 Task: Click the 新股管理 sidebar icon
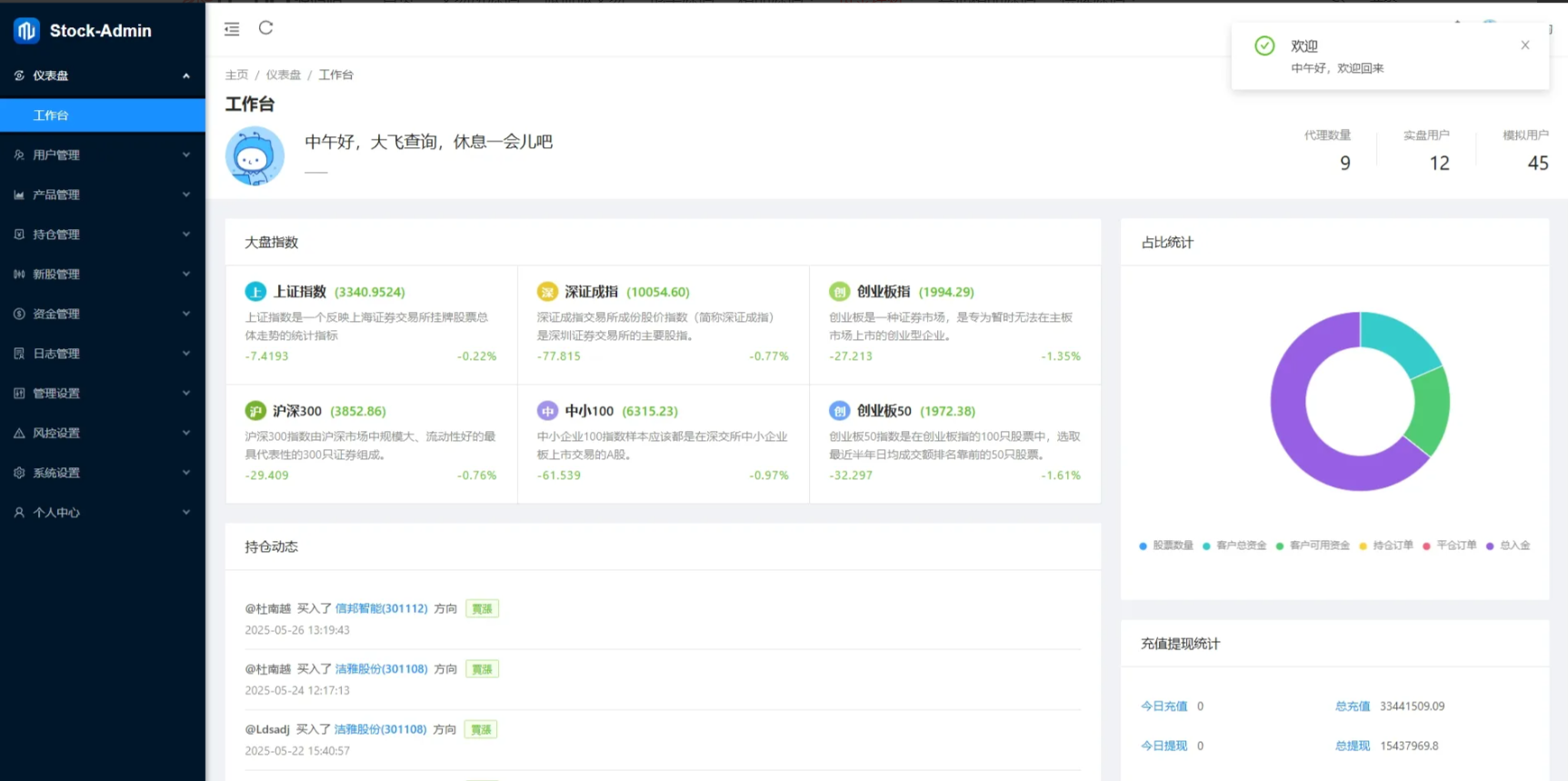(x=19, y=274)
